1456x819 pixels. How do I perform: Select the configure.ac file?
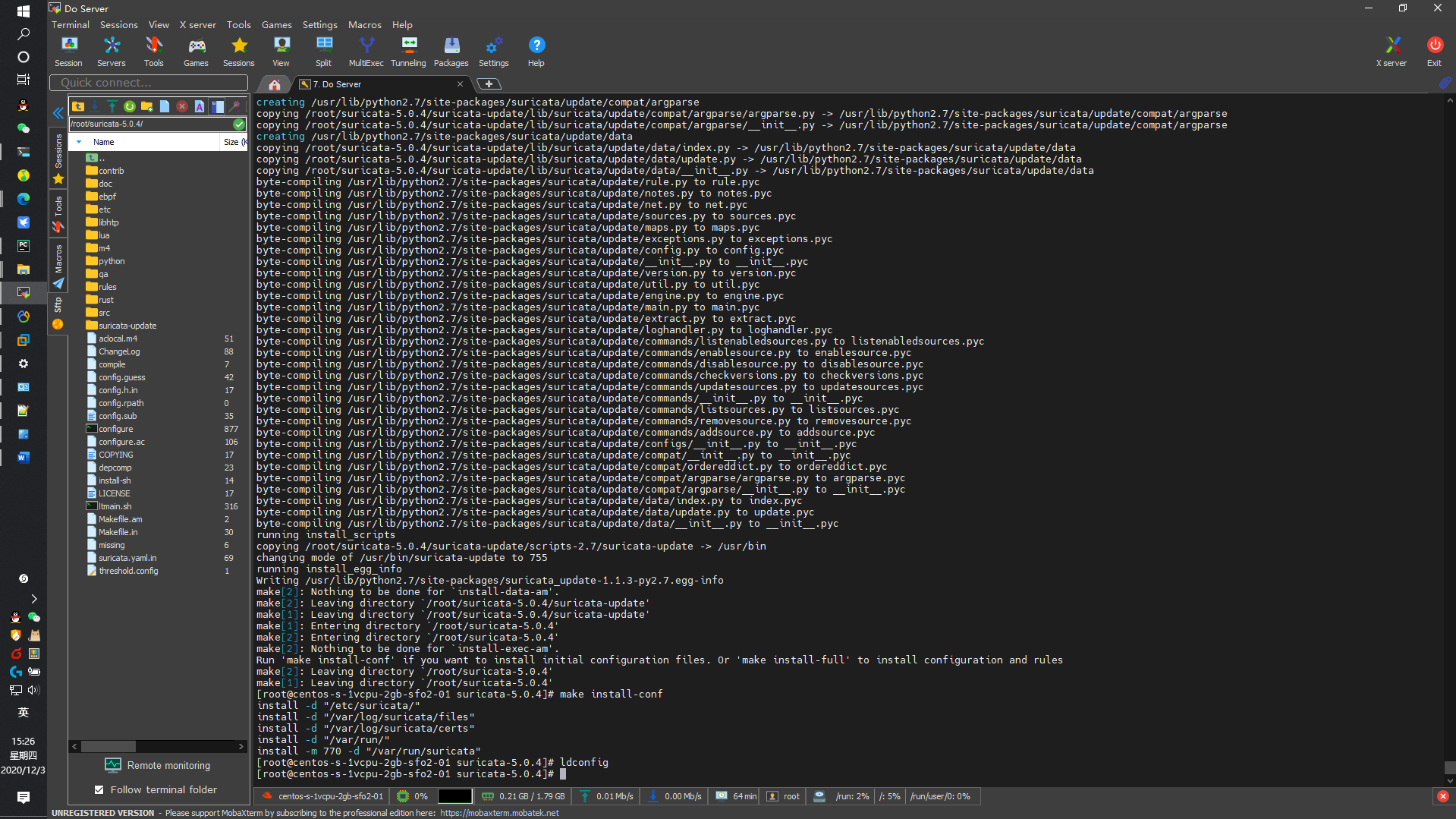[x=115, y=442]
